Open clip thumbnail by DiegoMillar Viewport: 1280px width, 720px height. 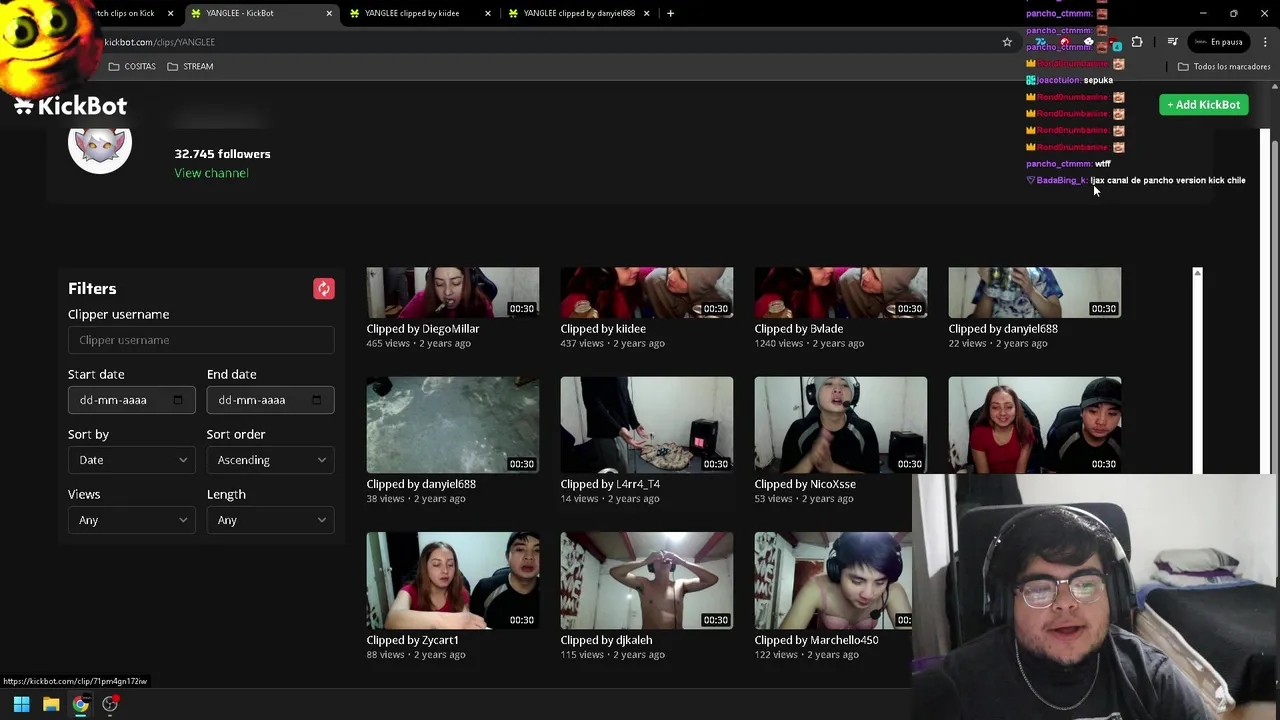click(x=452, y=292)
